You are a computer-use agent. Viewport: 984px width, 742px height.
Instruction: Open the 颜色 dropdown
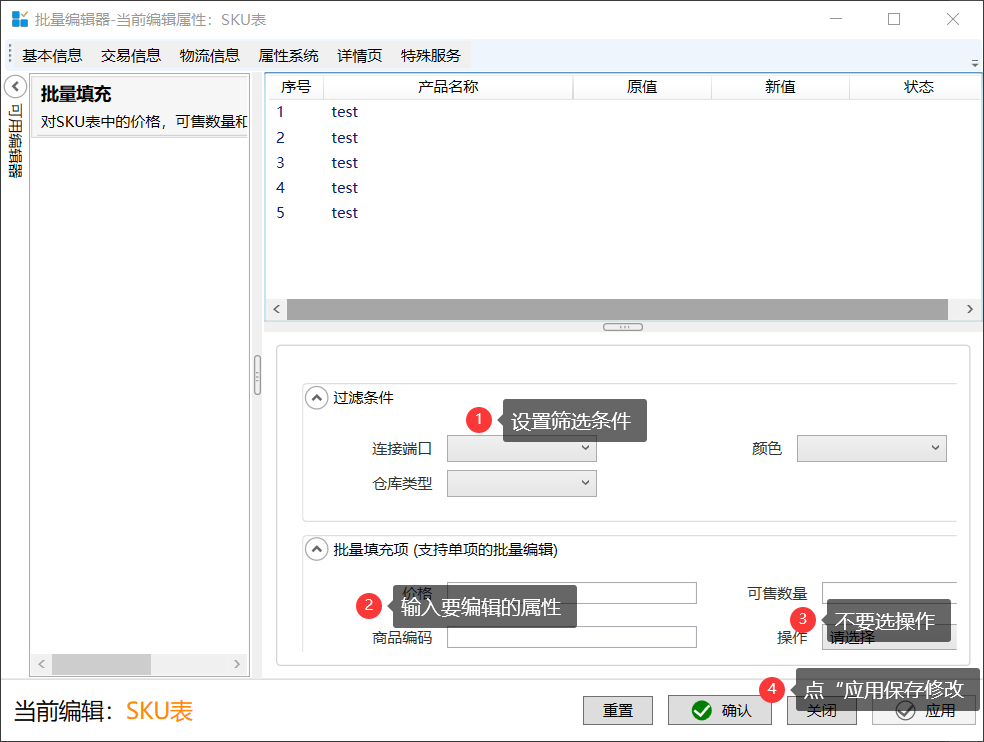[871, 449]
